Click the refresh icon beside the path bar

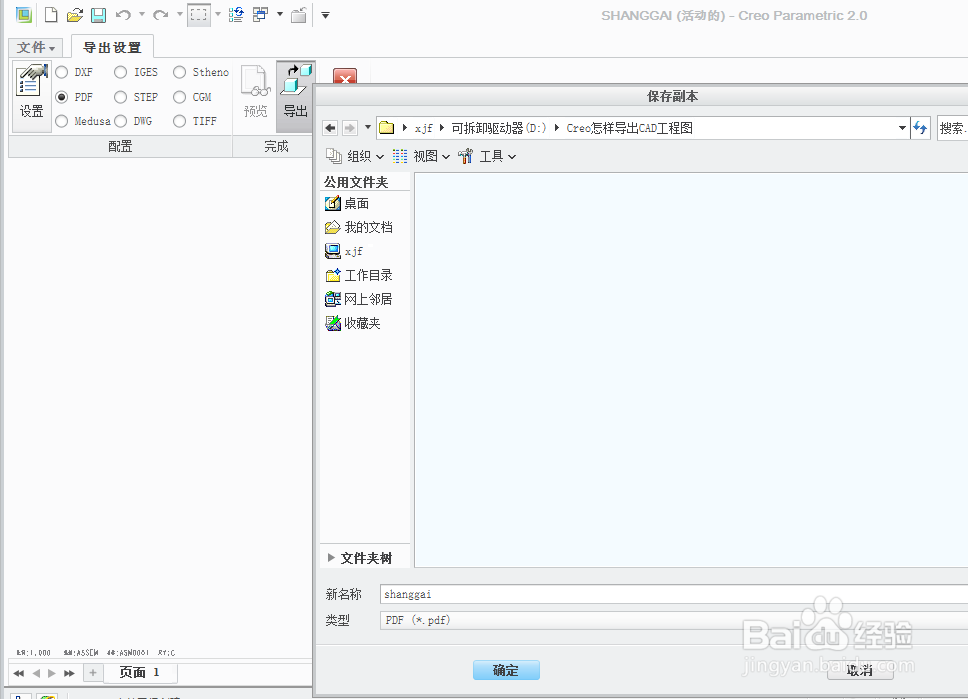(x=920, y=128)
